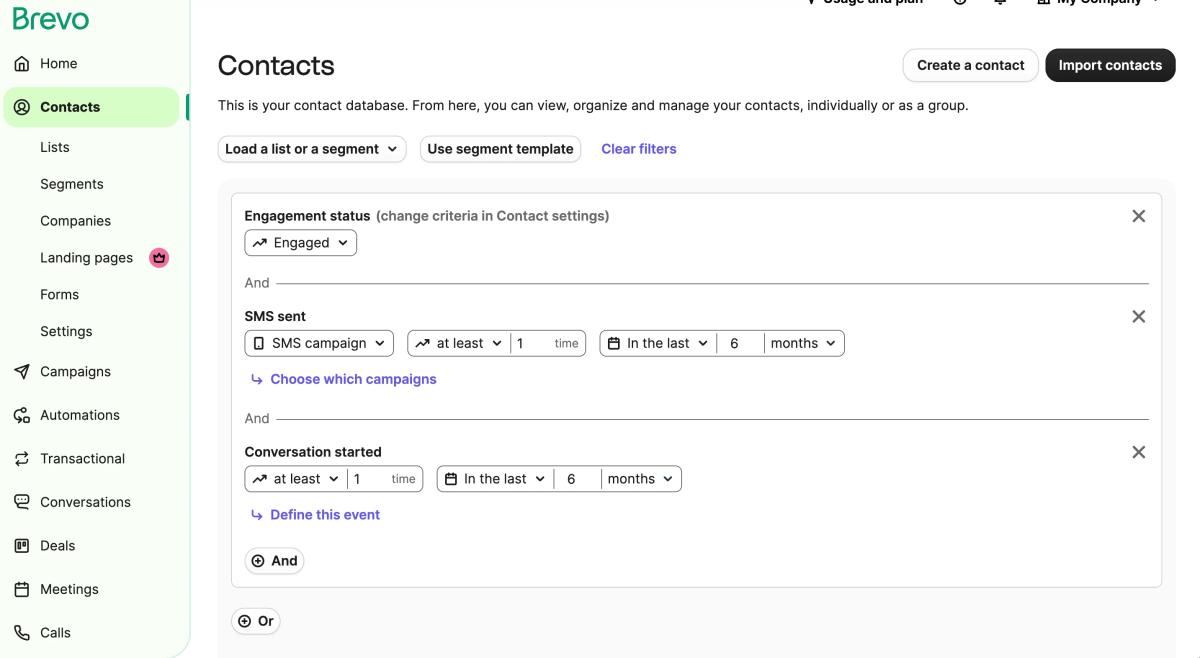Image resolution: width=1200 pixels, height=658 pixels.
Task: Open the SMS campaign type dropdown
Action: coord(319,343)
